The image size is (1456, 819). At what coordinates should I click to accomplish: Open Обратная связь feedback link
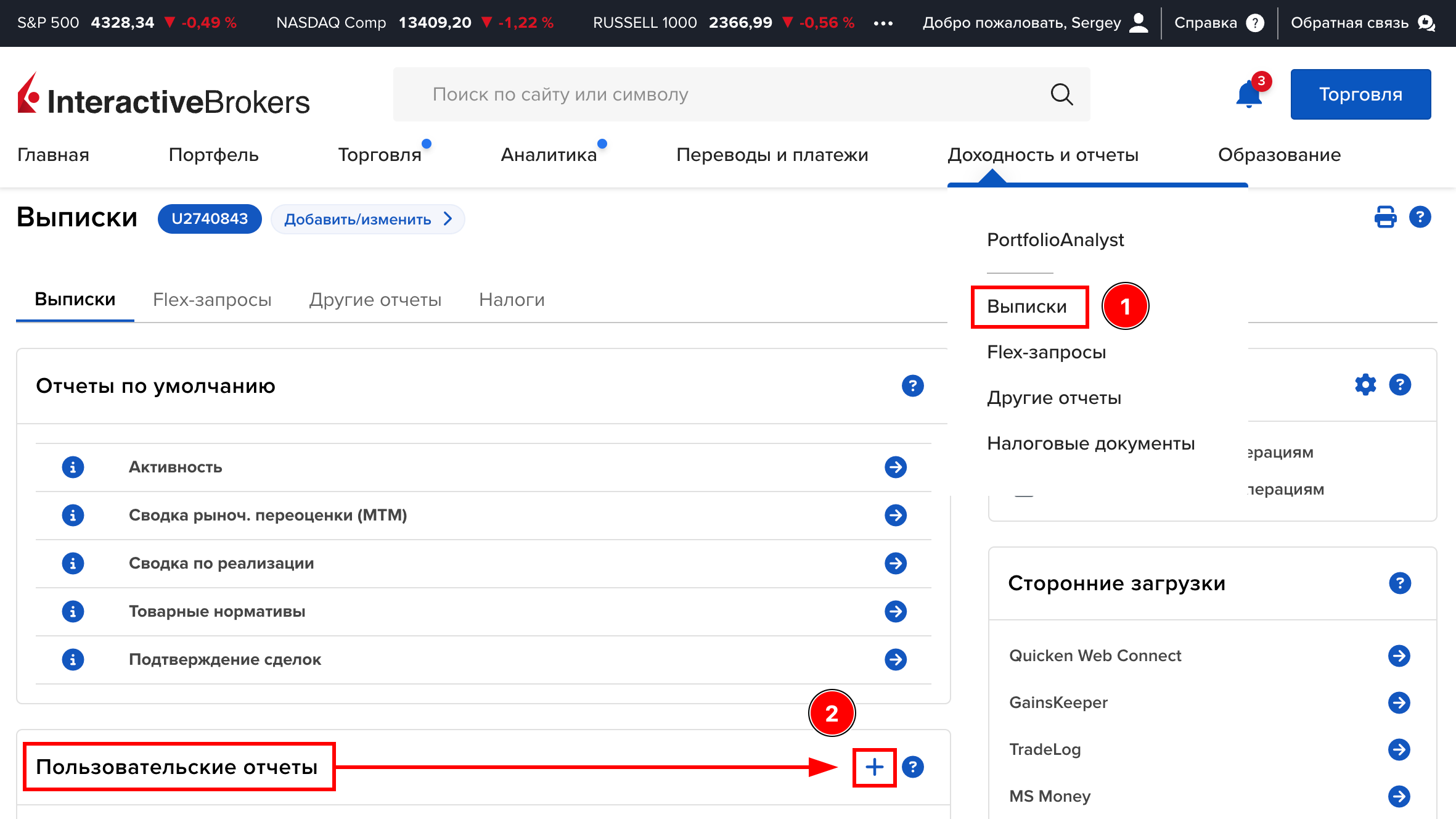coord(1364,23)
